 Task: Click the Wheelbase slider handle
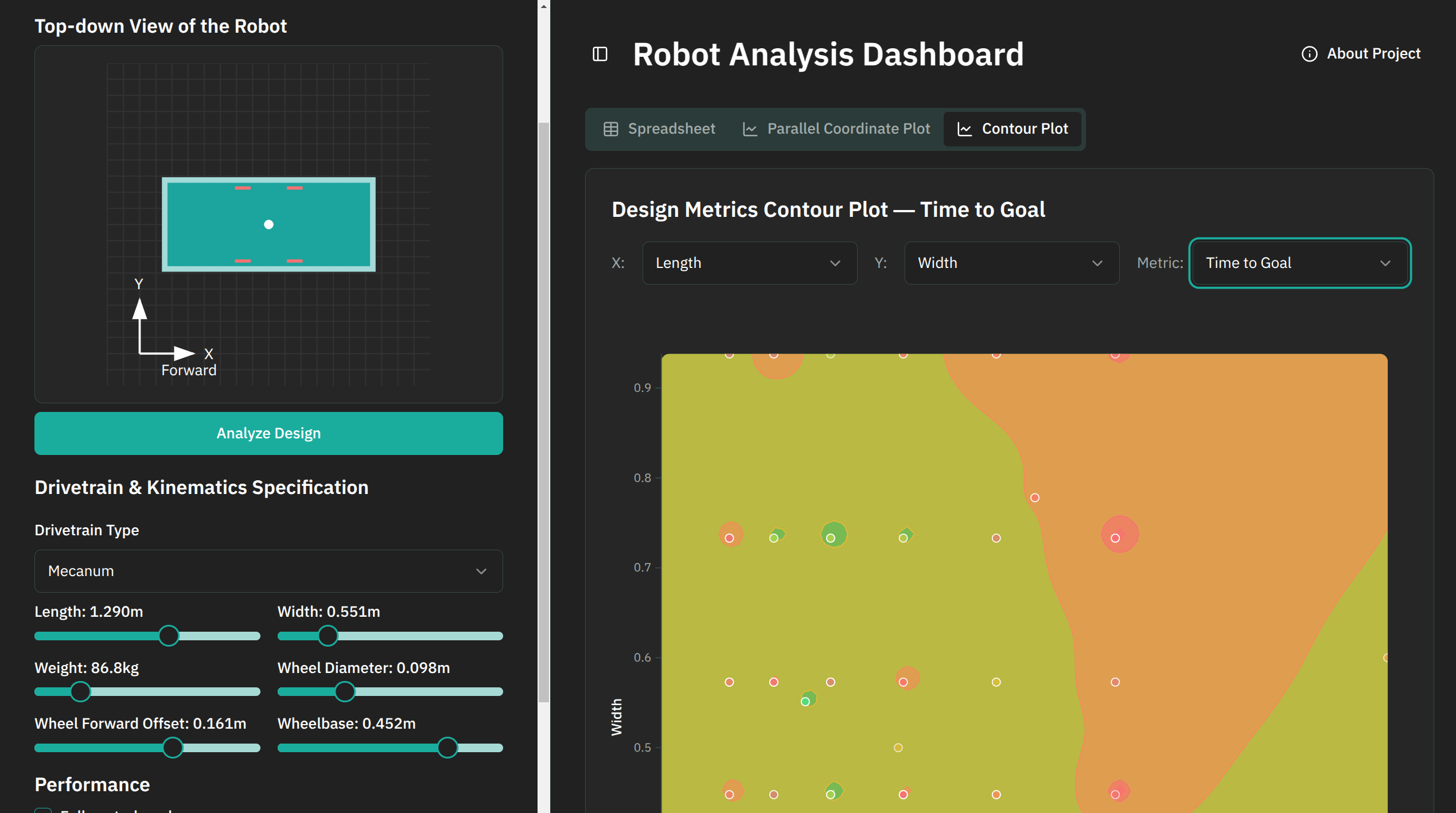447,748
